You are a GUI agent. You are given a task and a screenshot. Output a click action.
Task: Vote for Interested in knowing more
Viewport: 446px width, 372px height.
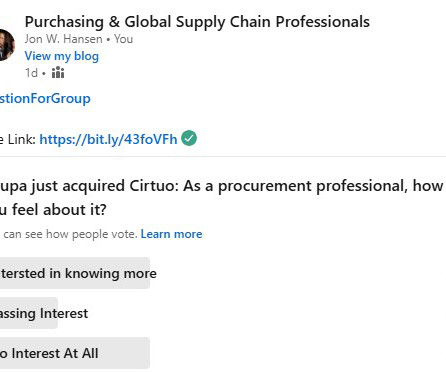[x=75, y=273]
